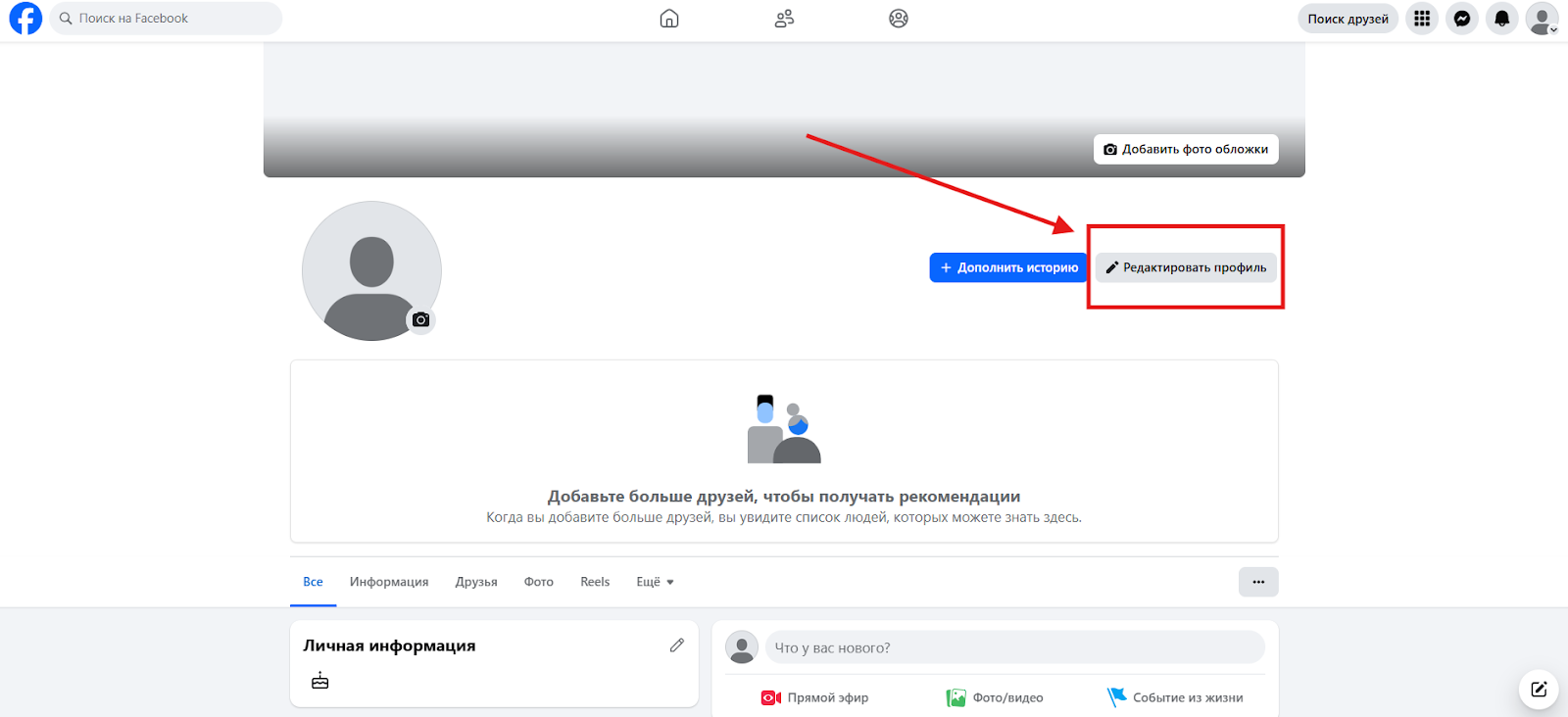Open the new message compose icon

pos(1539,690)
